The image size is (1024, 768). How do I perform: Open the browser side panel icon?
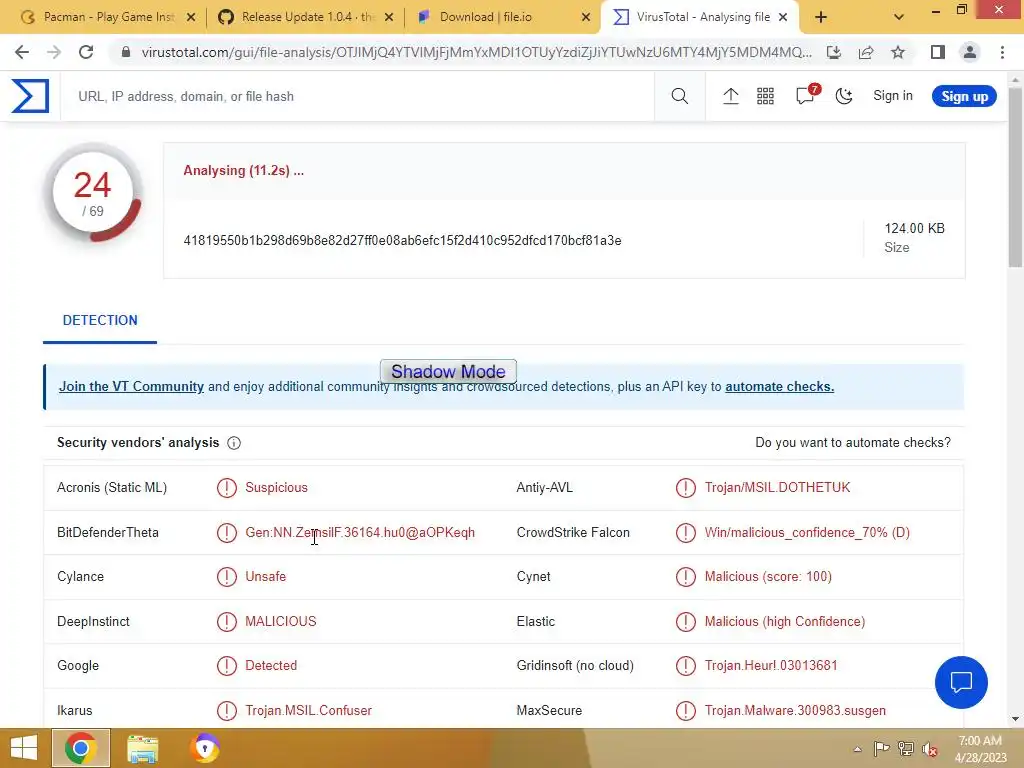938,52
